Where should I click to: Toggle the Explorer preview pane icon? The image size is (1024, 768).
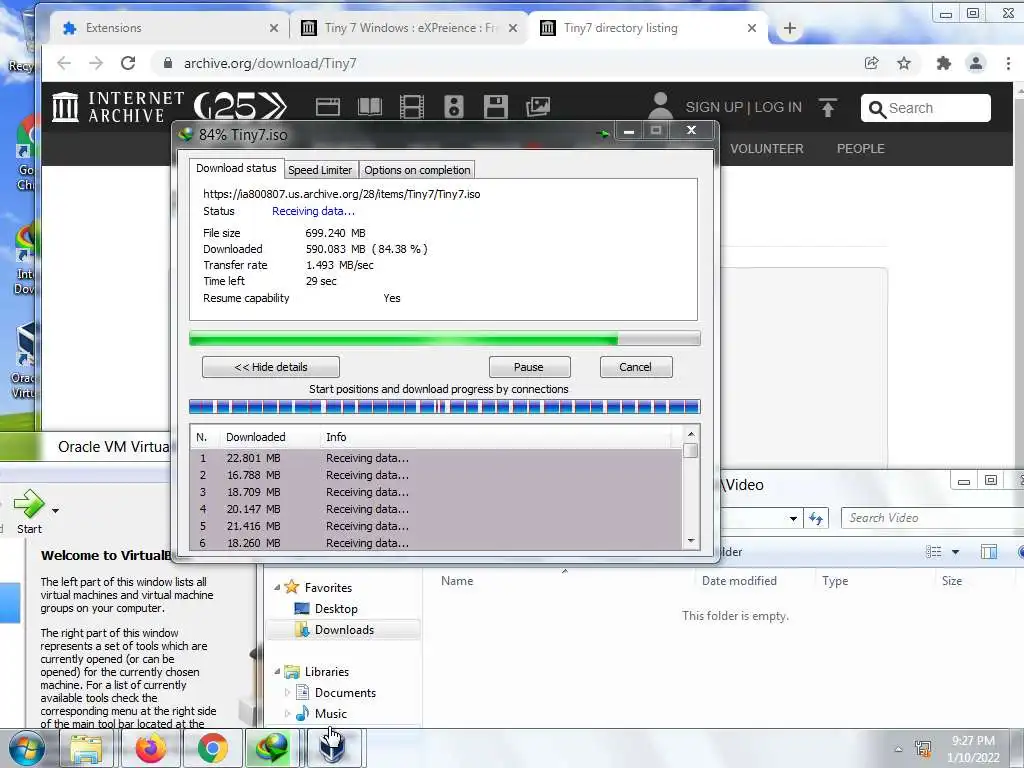click(x=989, y=552)
